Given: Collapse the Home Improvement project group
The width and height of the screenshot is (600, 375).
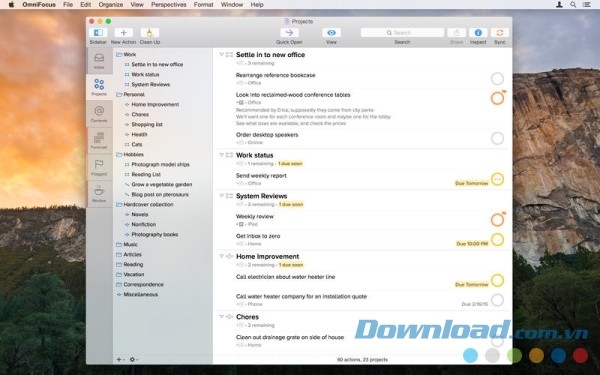Looking at the screenshot, I should (221, 256).
